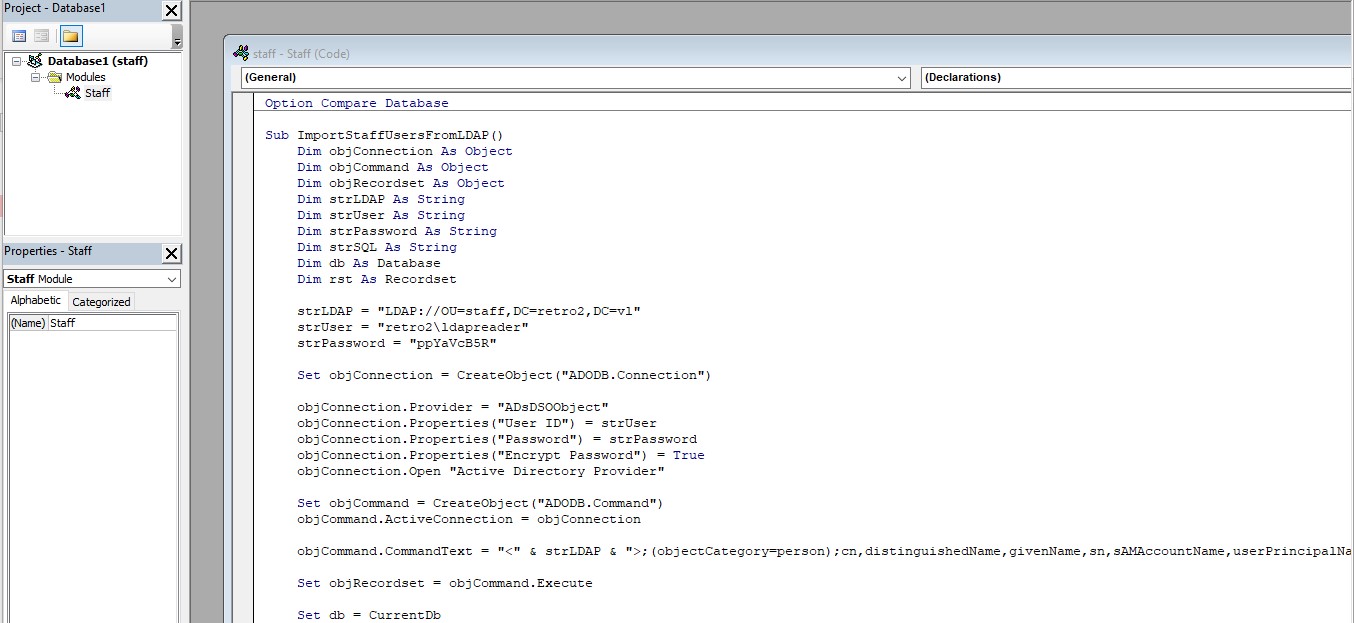This screenshot has height=623, width=1354.
Task: Click the Modules folder icon
Action: (x=55, y=77)
